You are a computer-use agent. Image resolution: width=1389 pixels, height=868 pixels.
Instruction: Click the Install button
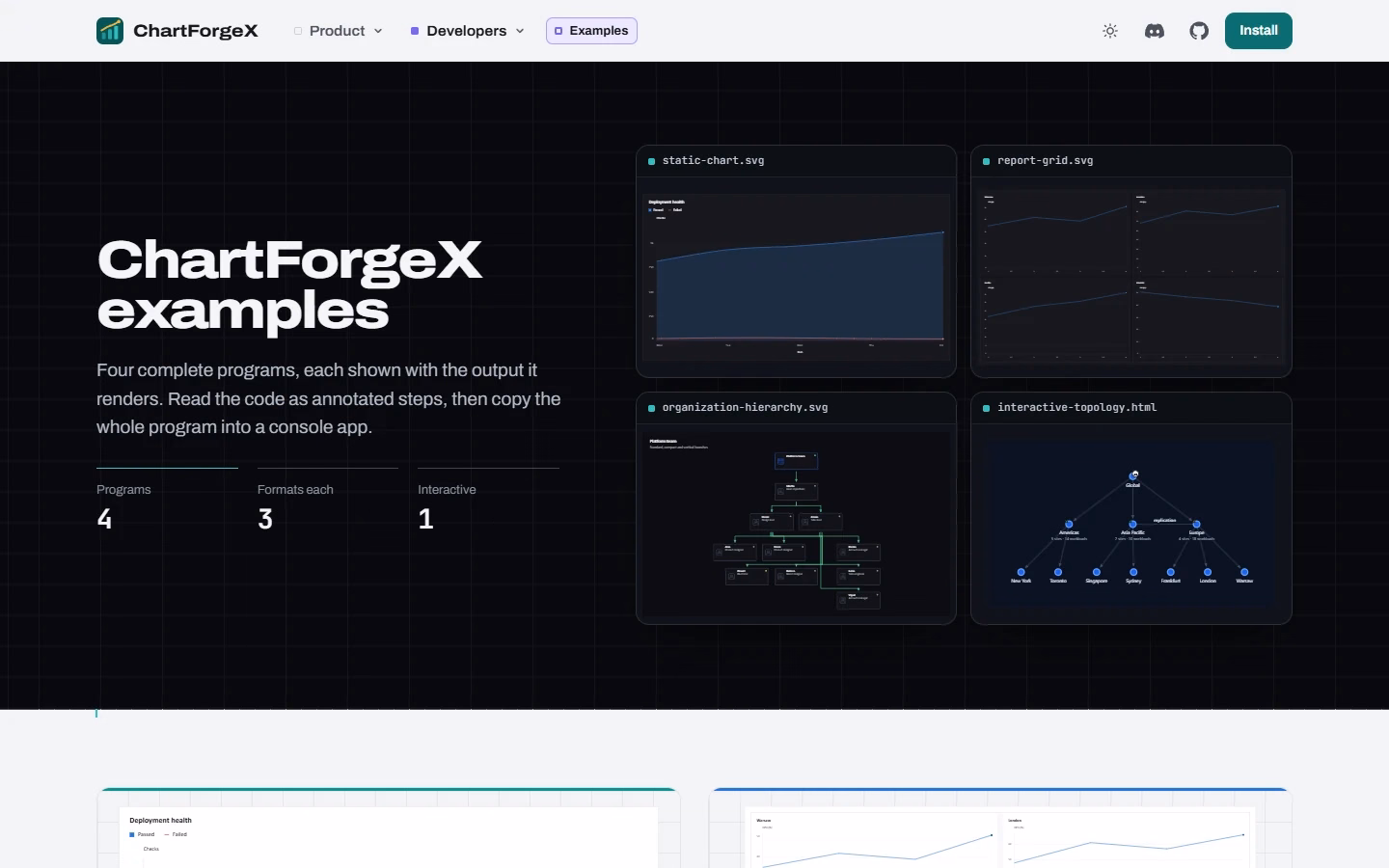1259,31
